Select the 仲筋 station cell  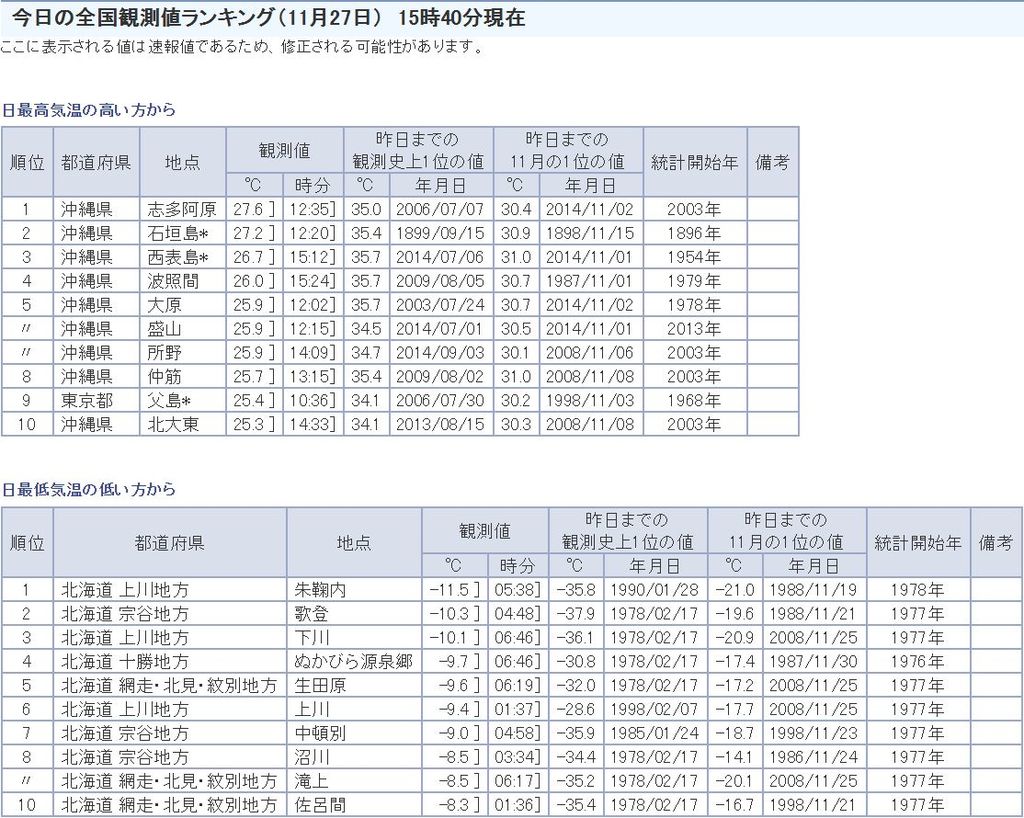coord(183,376)
